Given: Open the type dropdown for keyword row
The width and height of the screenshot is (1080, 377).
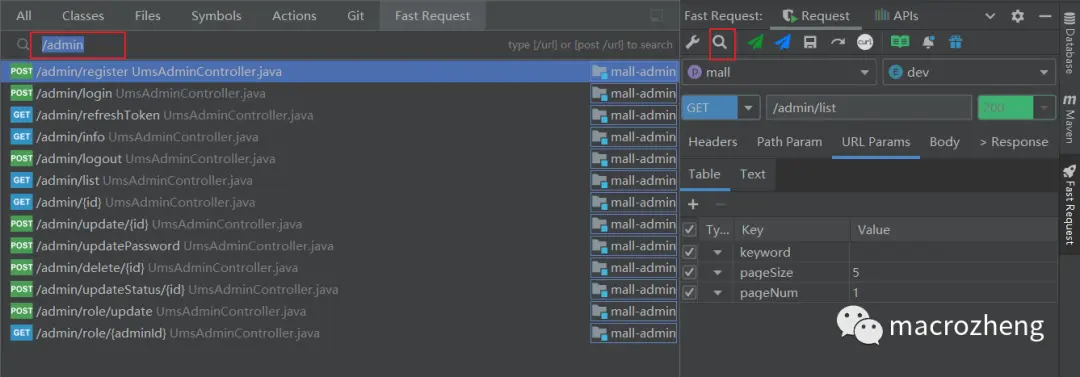Looking at the screenshot, I should (x=718, y=252).
